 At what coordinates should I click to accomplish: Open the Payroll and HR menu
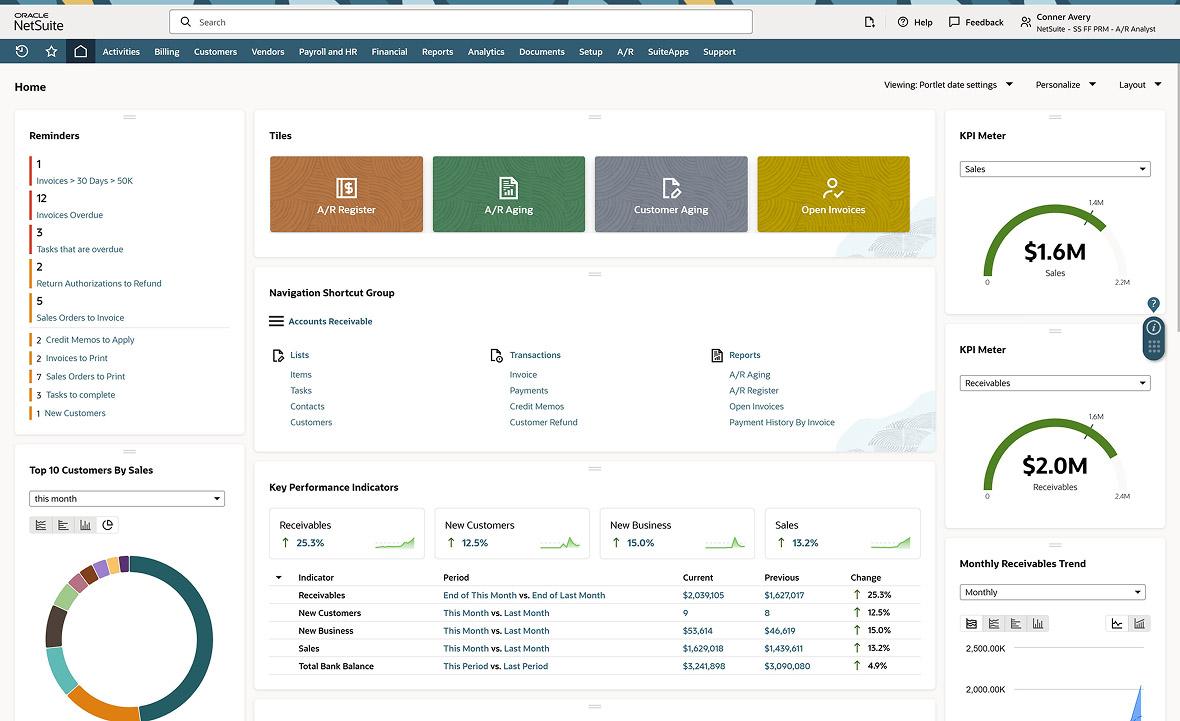click(328, 52)
